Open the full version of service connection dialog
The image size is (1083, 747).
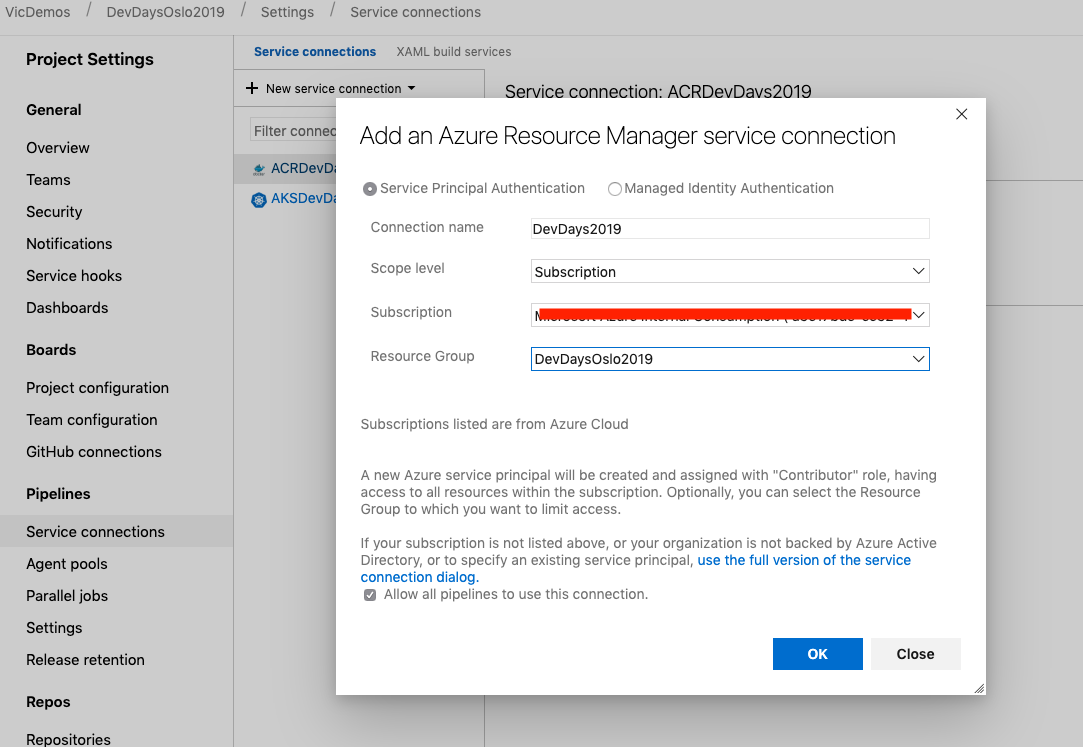803,560
